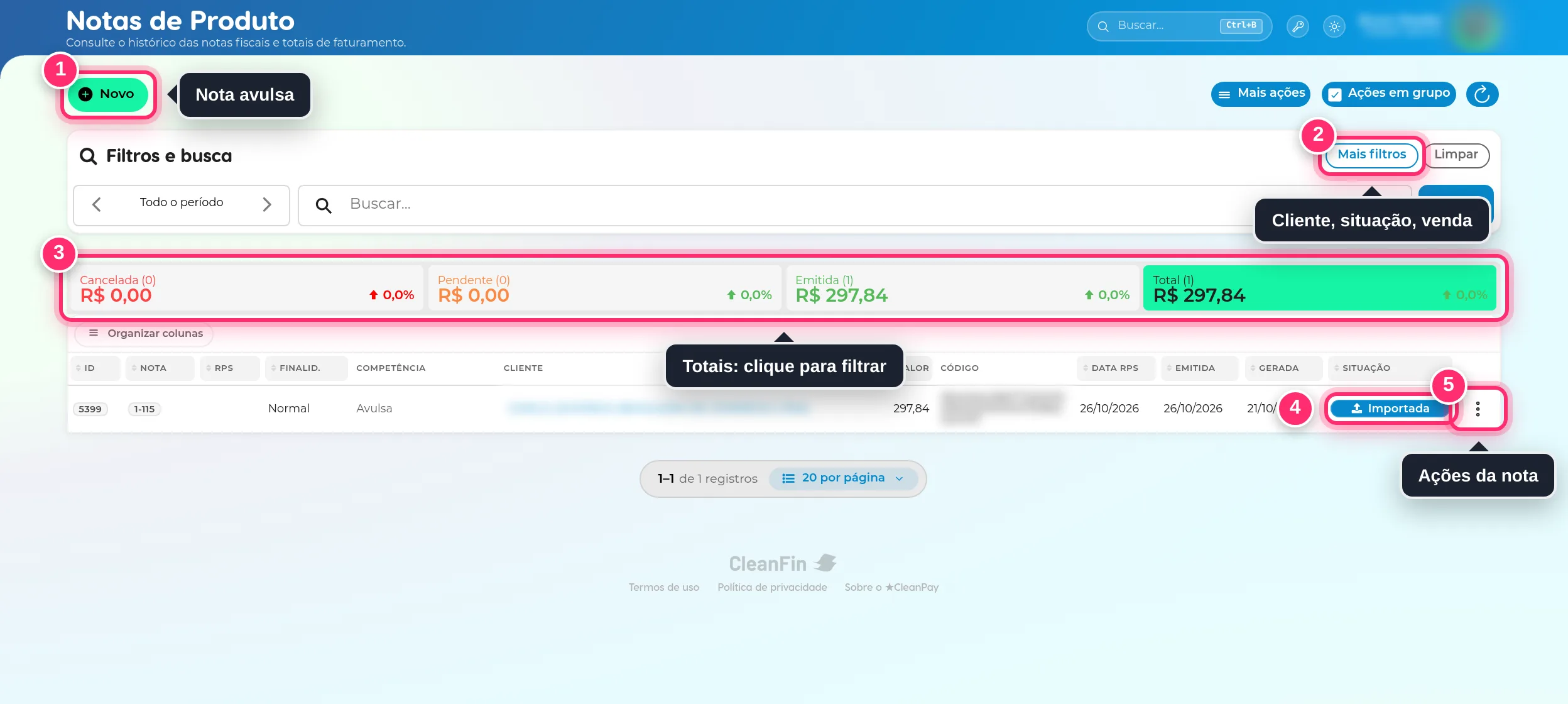Expand the 20 por página dropdown

pyautogui.click(x=843, y=478)
